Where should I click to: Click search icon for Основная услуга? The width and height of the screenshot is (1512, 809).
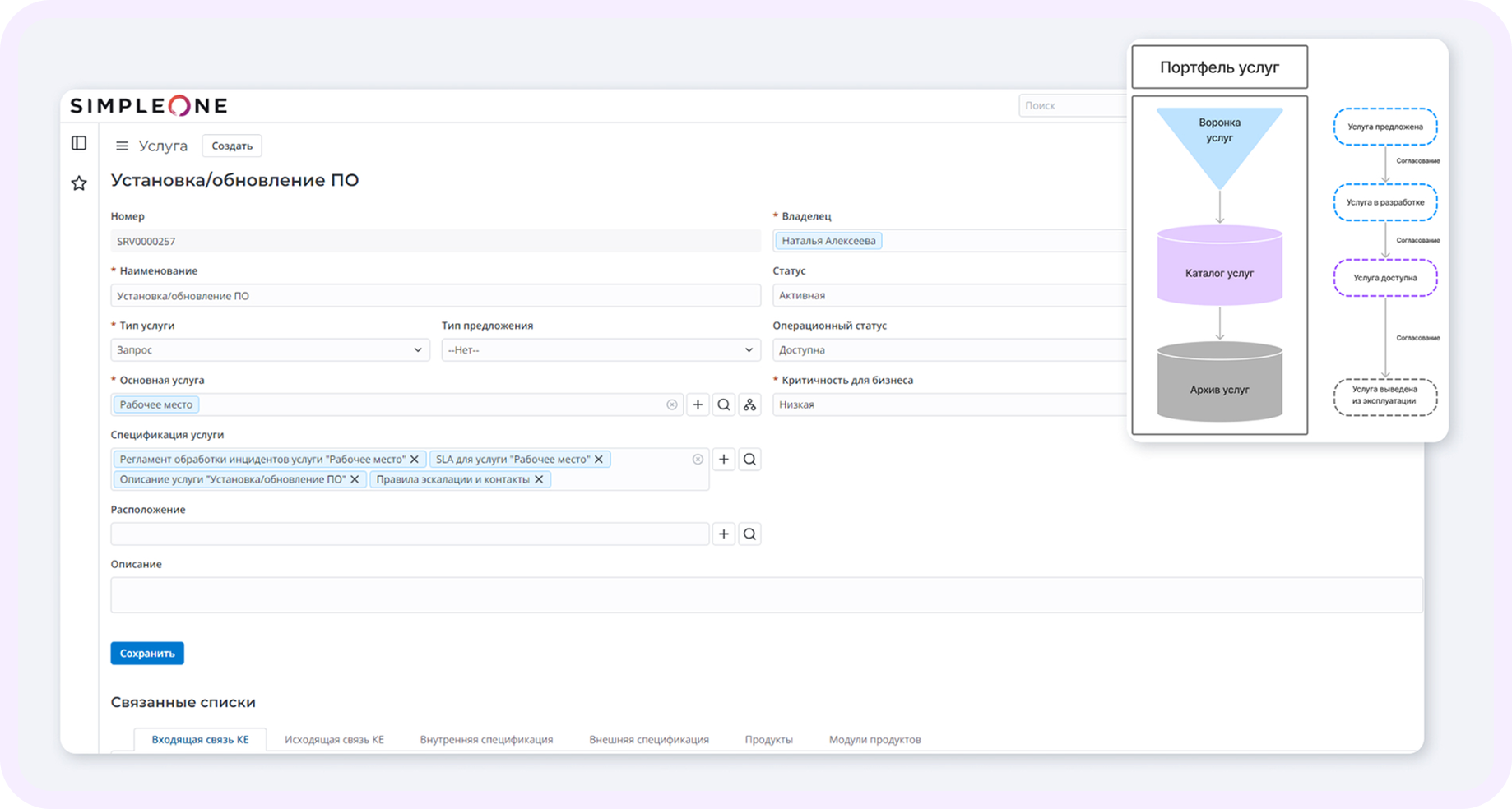(x=724, y=404)
